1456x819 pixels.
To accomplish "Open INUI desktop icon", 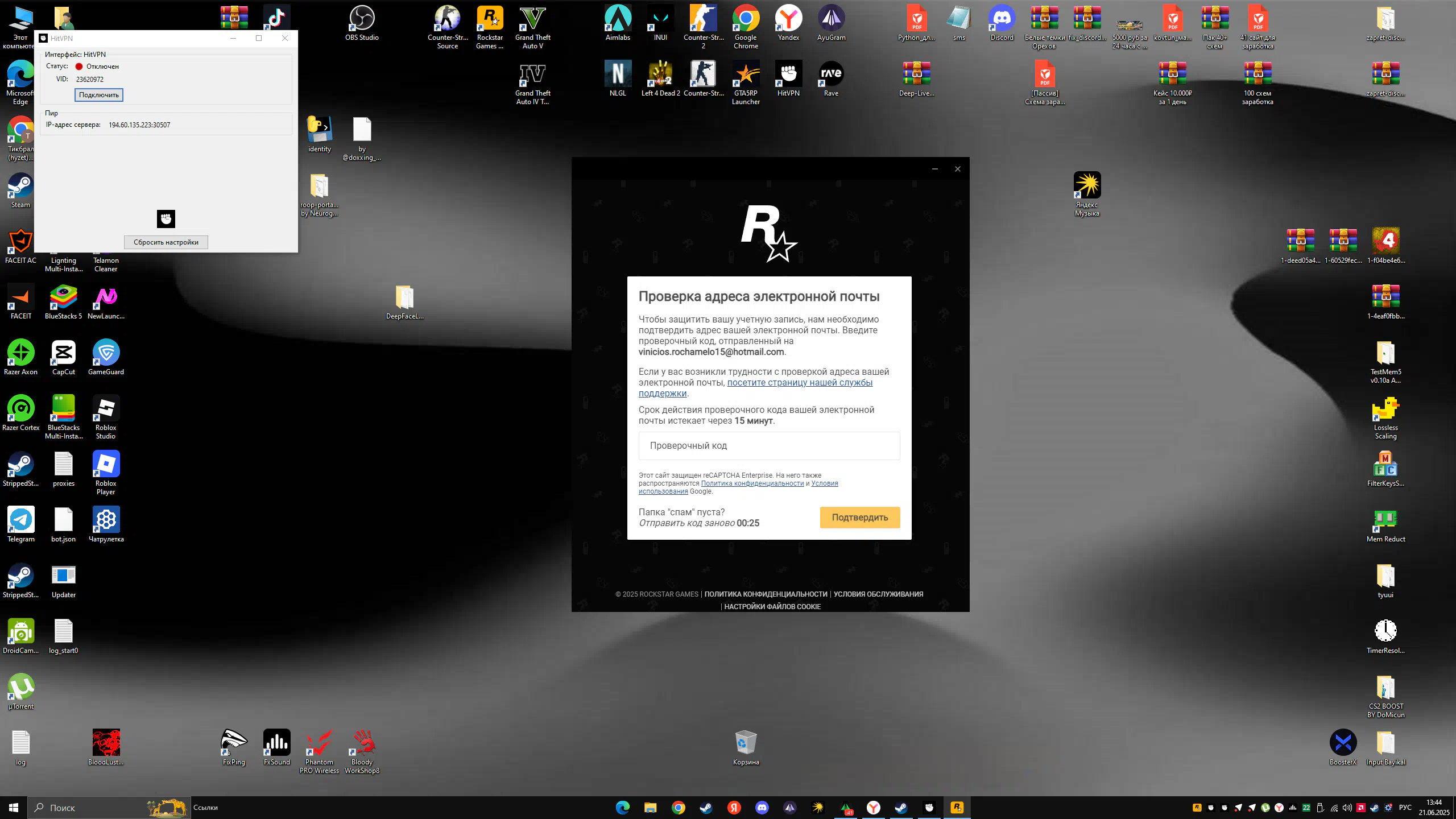I will point(660,24).
